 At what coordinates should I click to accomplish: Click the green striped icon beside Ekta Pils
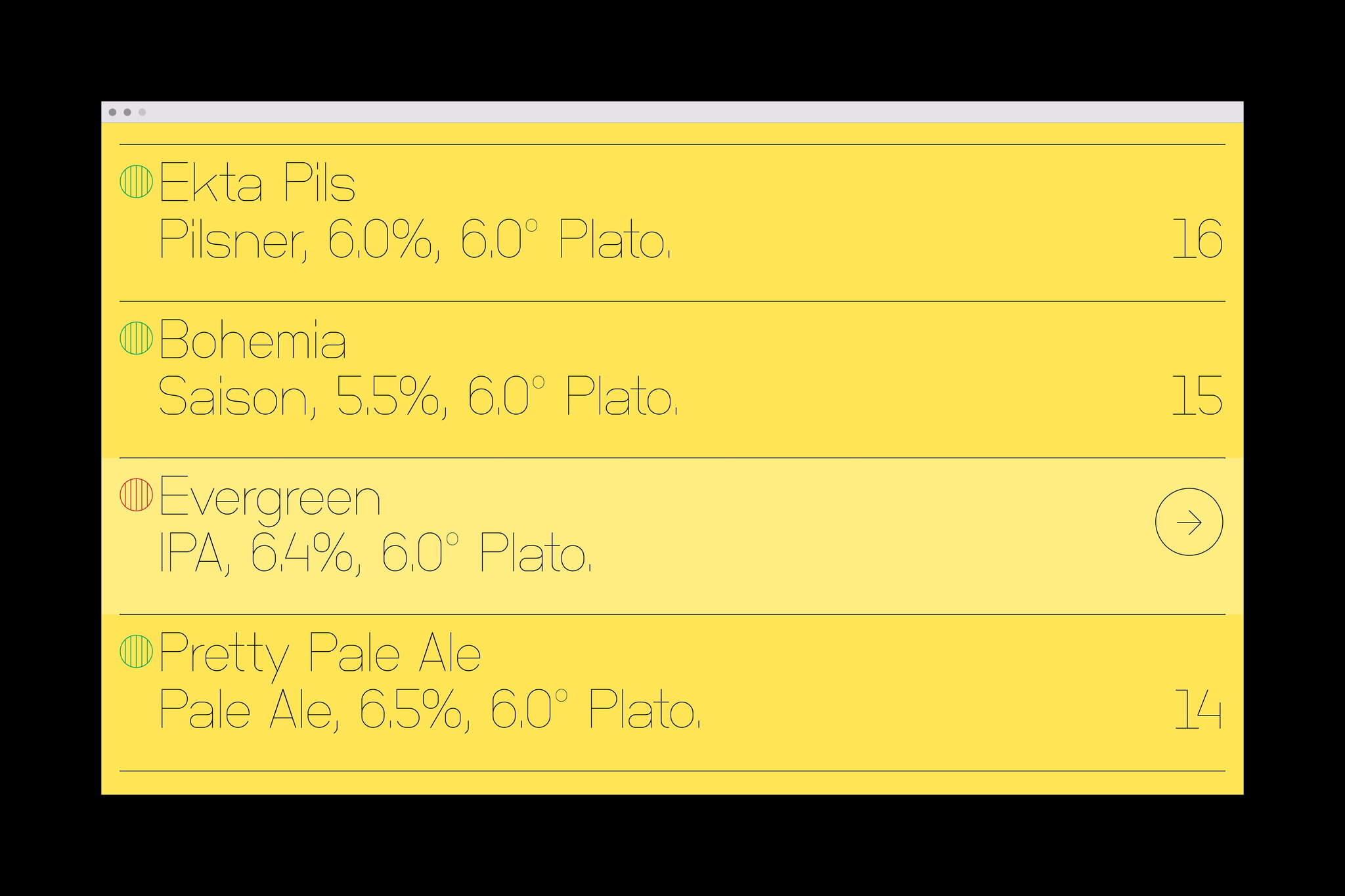[x=136, y=181]
